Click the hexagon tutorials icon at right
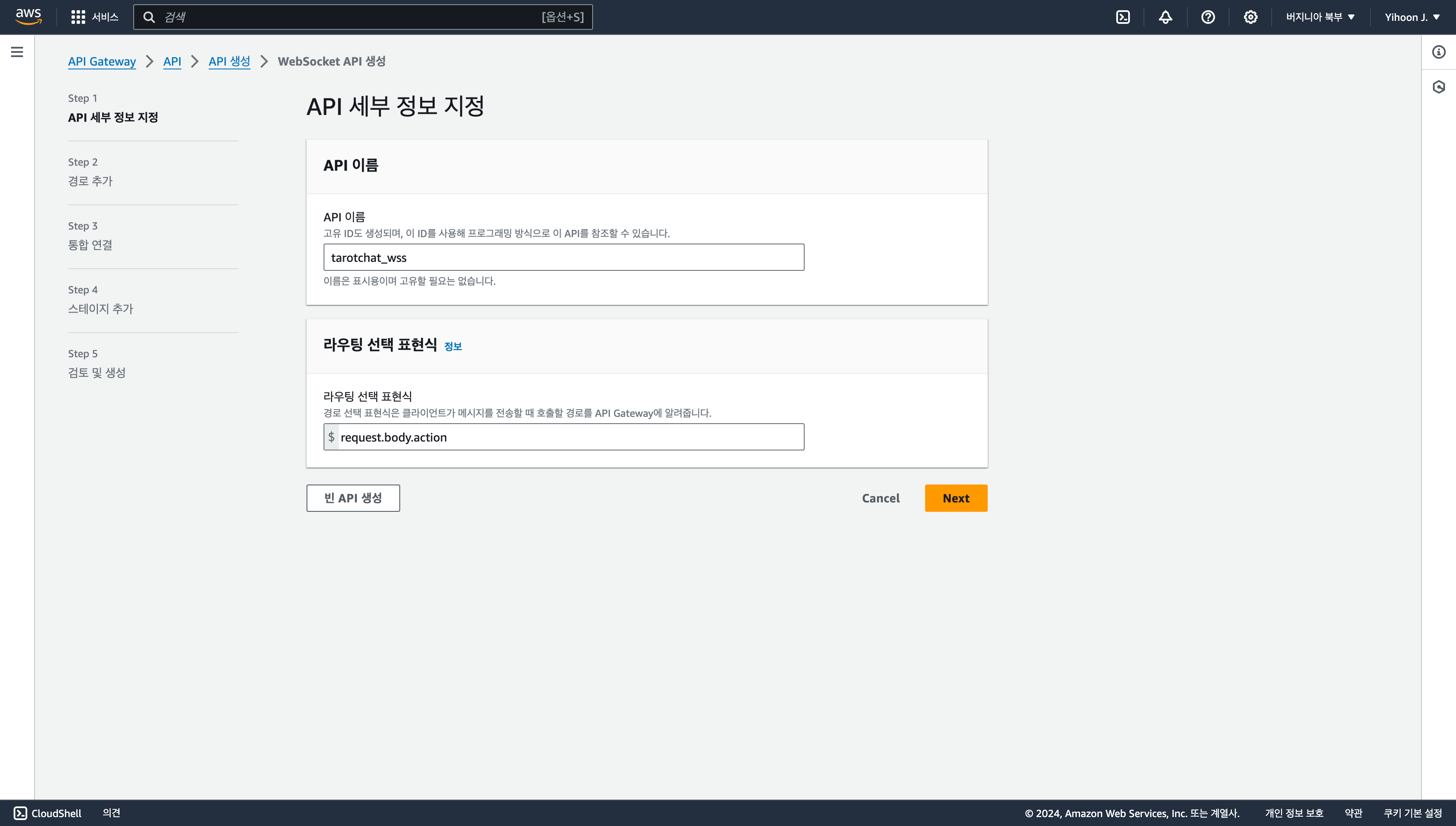The height and width of the screenshot is (826, 1456). (x=1439, y=87)
